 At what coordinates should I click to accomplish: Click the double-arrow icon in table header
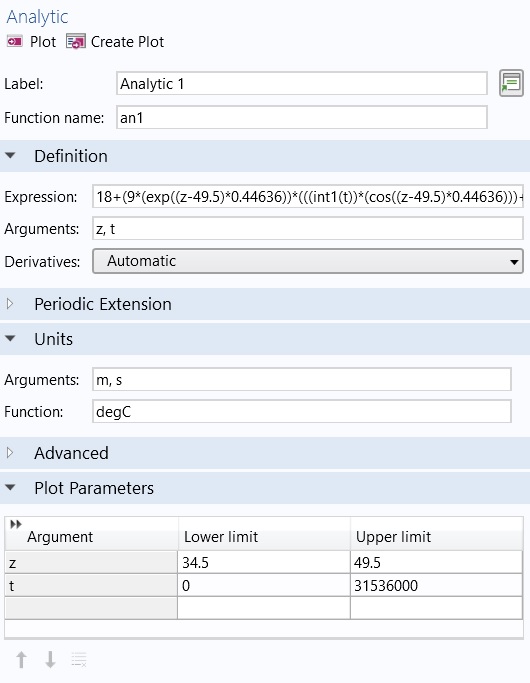click(16, 524)
